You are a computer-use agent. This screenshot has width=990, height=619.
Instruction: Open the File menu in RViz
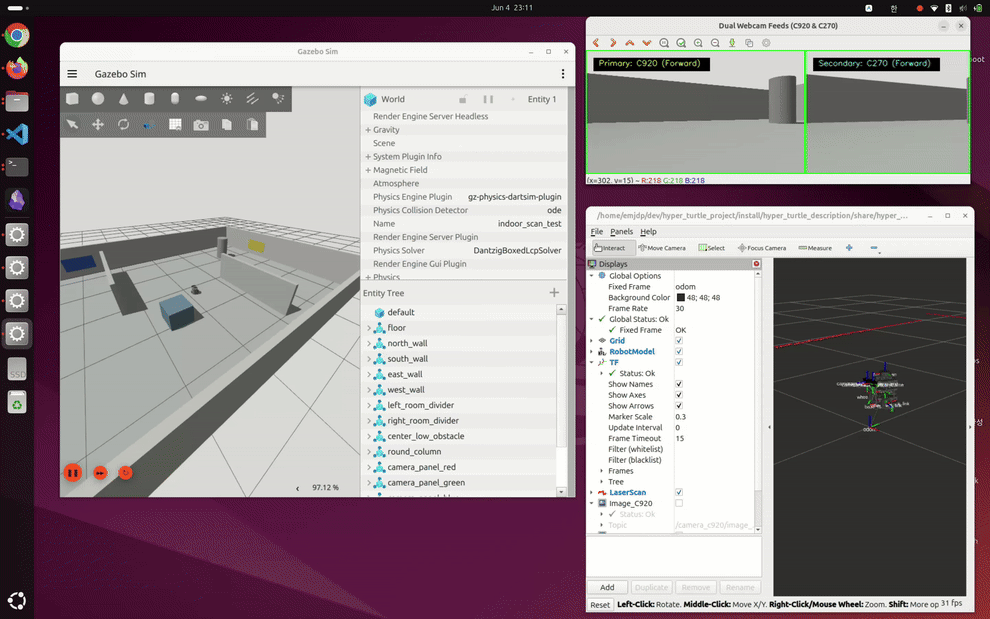597,232
